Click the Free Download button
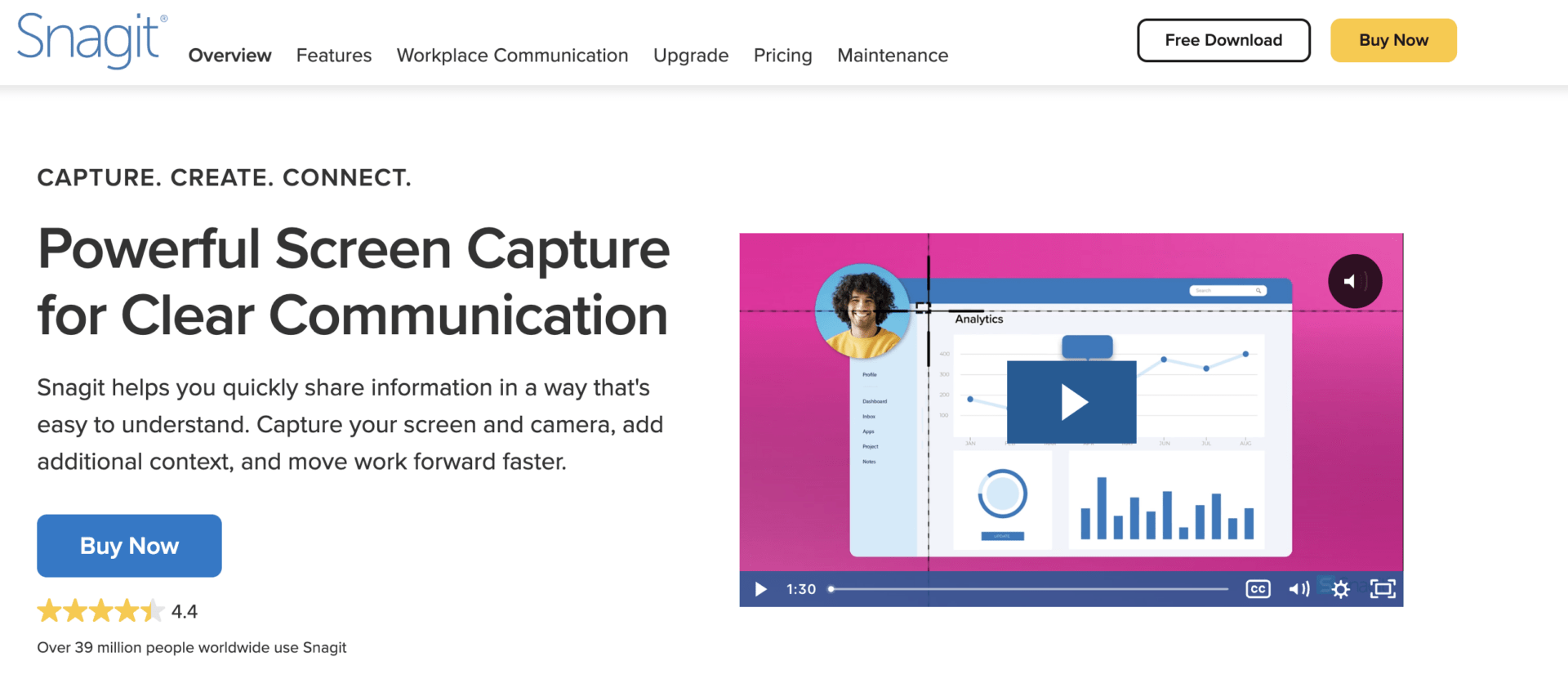This screenshot has height=697, width=1568. click(1223, 40)
